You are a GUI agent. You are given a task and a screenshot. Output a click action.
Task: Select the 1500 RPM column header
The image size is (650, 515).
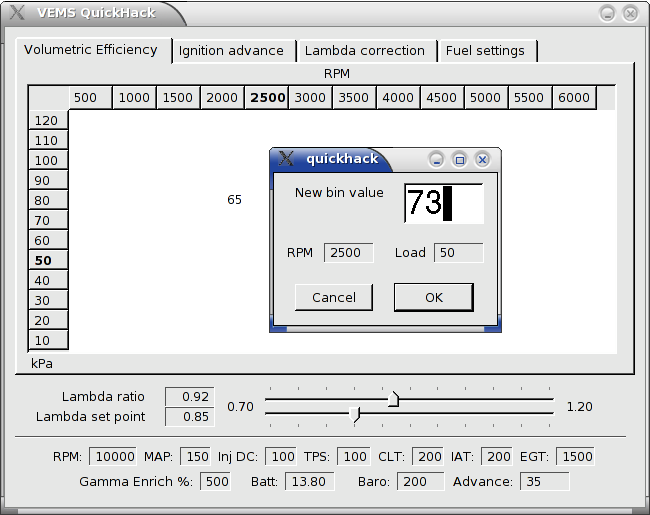point(178,97)
